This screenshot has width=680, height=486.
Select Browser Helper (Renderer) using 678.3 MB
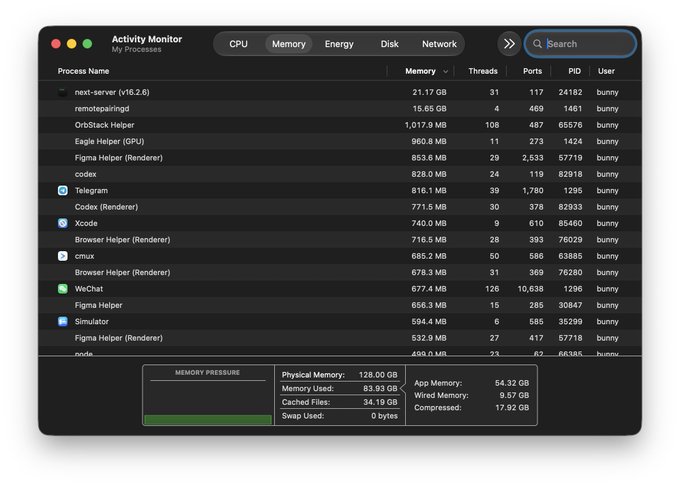tap(340, 272)
